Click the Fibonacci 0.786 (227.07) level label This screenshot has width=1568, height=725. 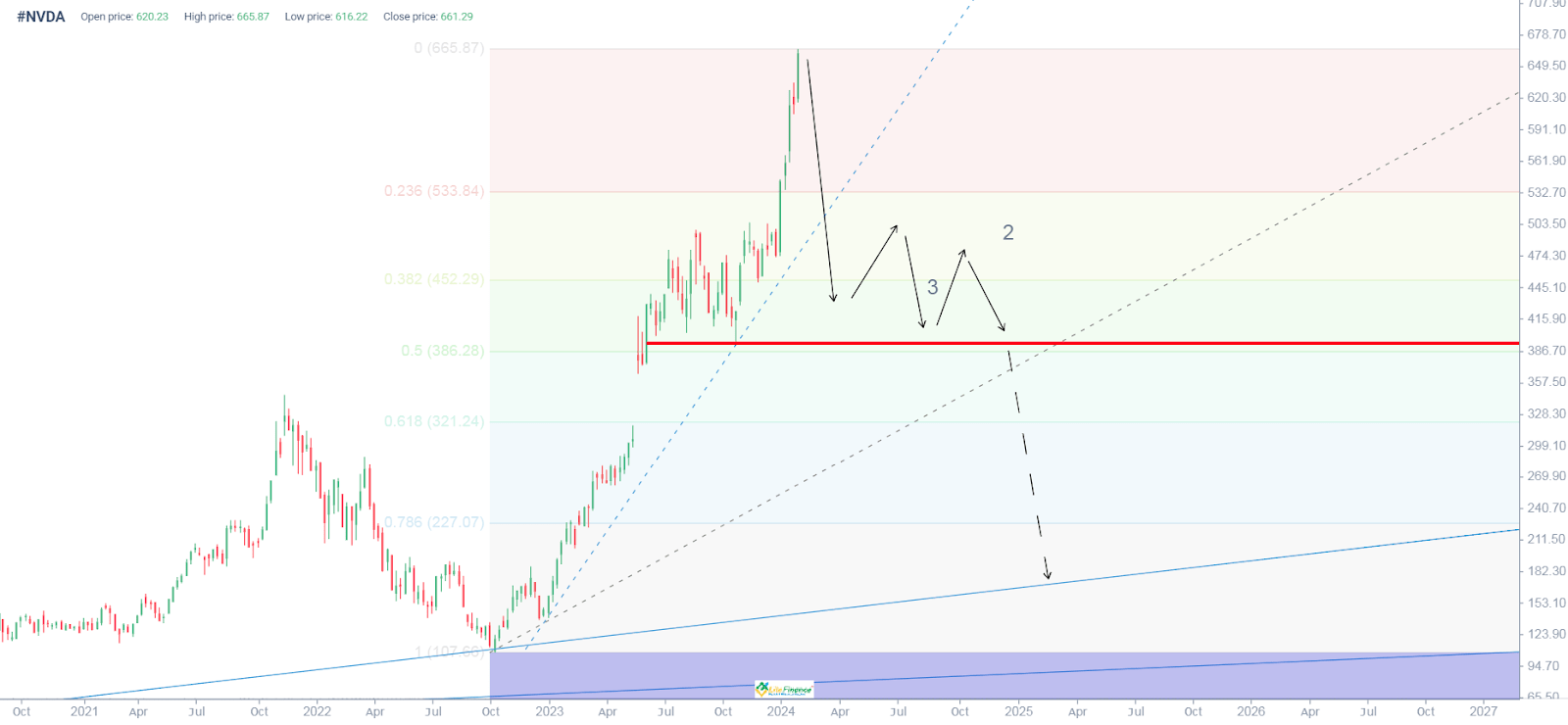coord(434,522)
